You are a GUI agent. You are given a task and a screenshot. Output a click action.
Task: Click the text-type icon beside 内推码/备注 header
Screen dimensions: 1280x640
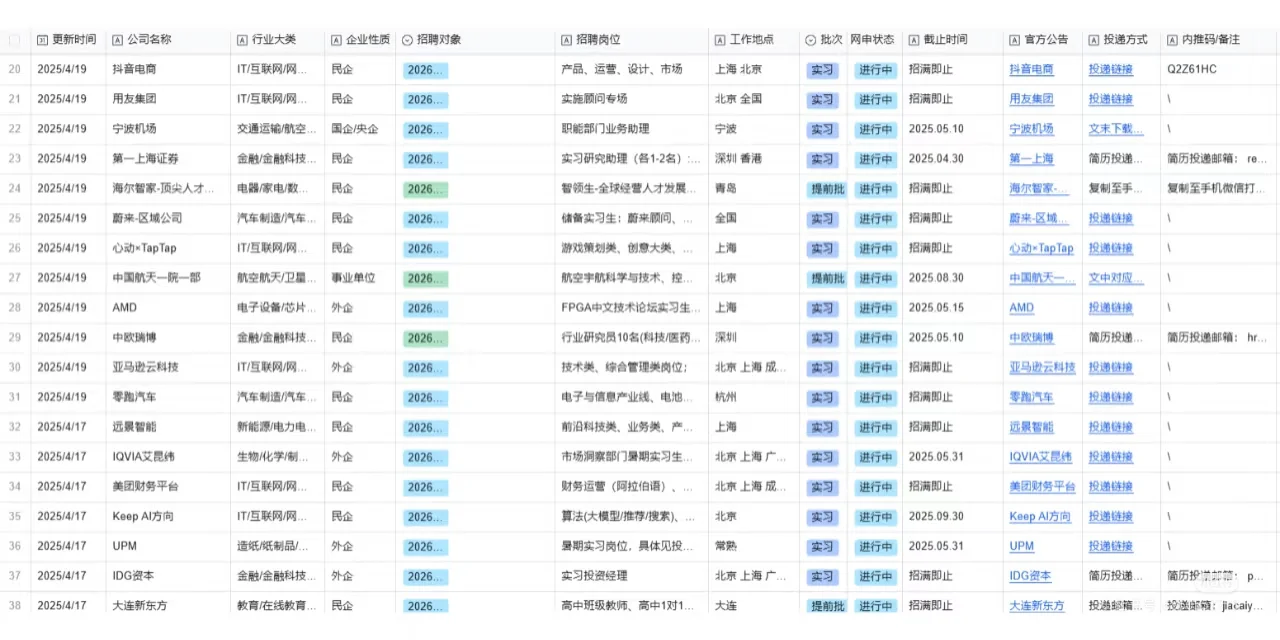tap(1172, 40)
